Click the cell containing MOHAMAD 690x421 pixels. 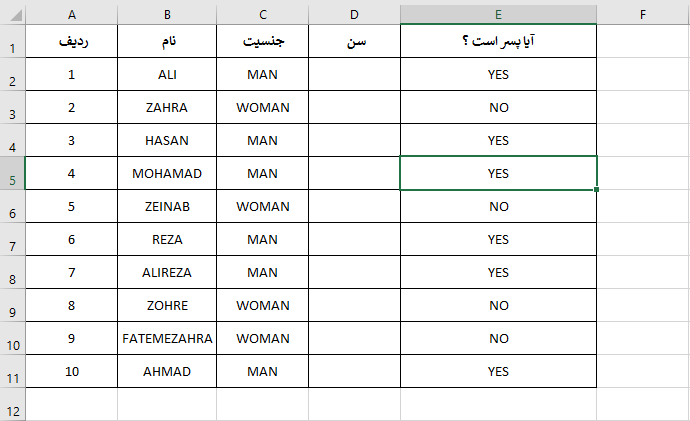[167, 173]
